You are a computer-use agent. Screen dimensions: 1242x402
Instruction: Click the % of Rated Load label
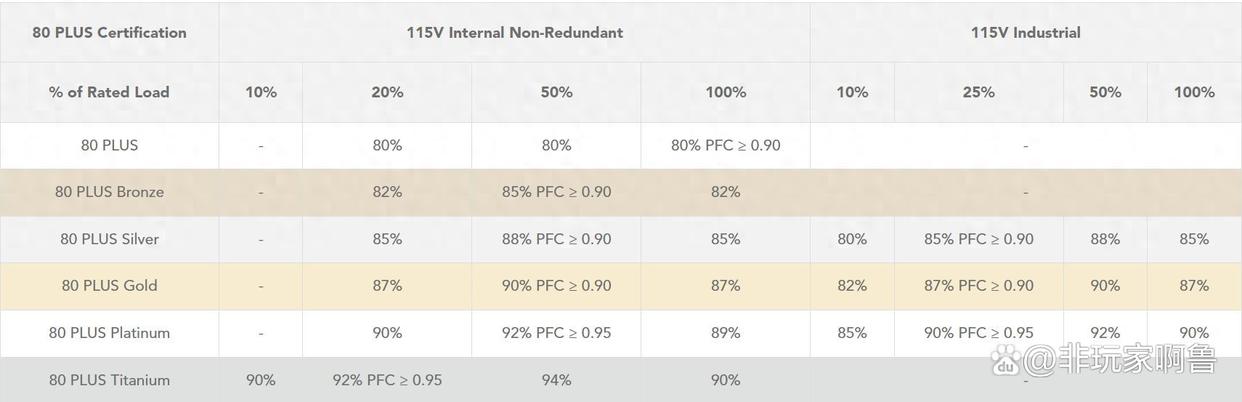109,92
